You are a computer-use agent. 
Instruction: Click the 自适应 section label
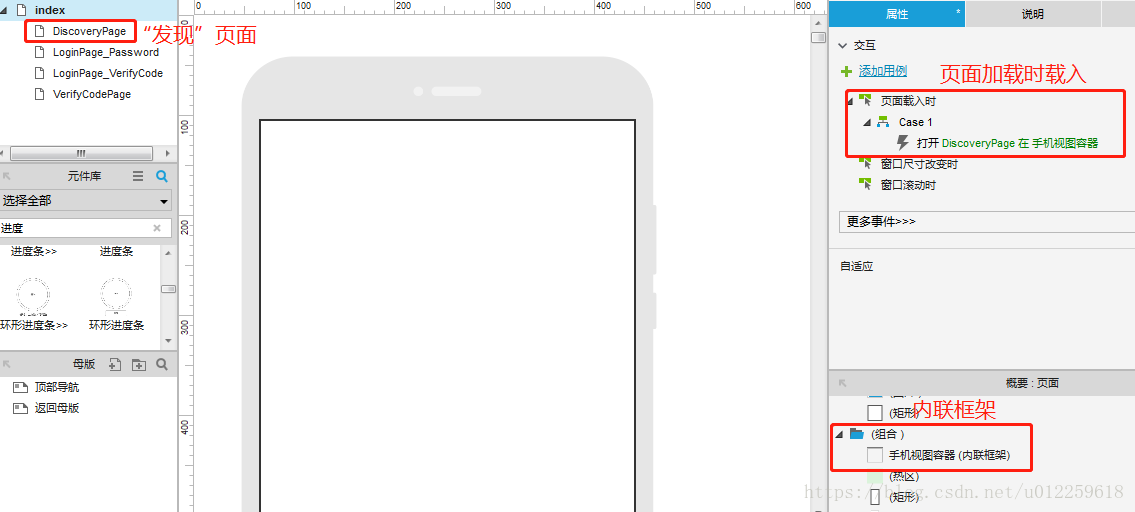coord(856,267)
